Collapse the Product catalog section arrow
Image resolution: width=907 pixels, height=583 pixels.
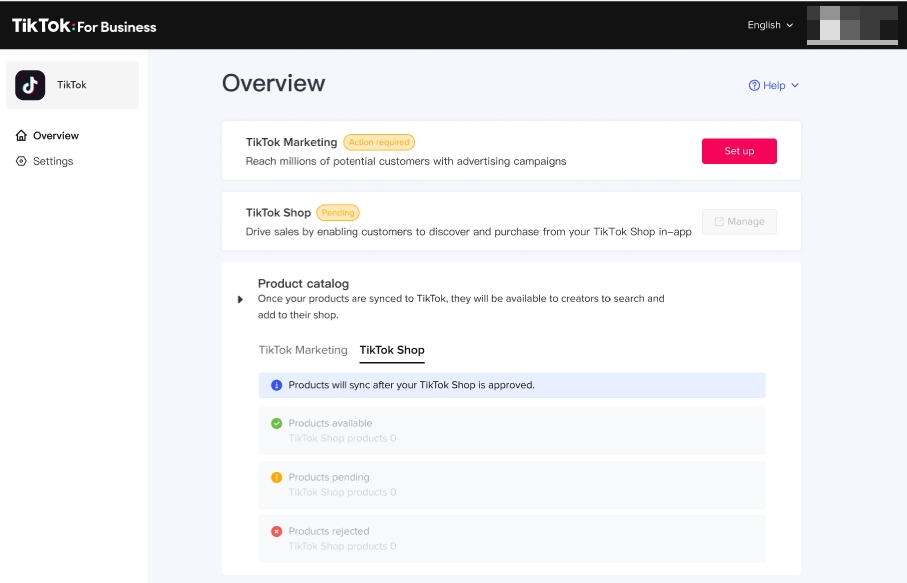click(240, 299)
